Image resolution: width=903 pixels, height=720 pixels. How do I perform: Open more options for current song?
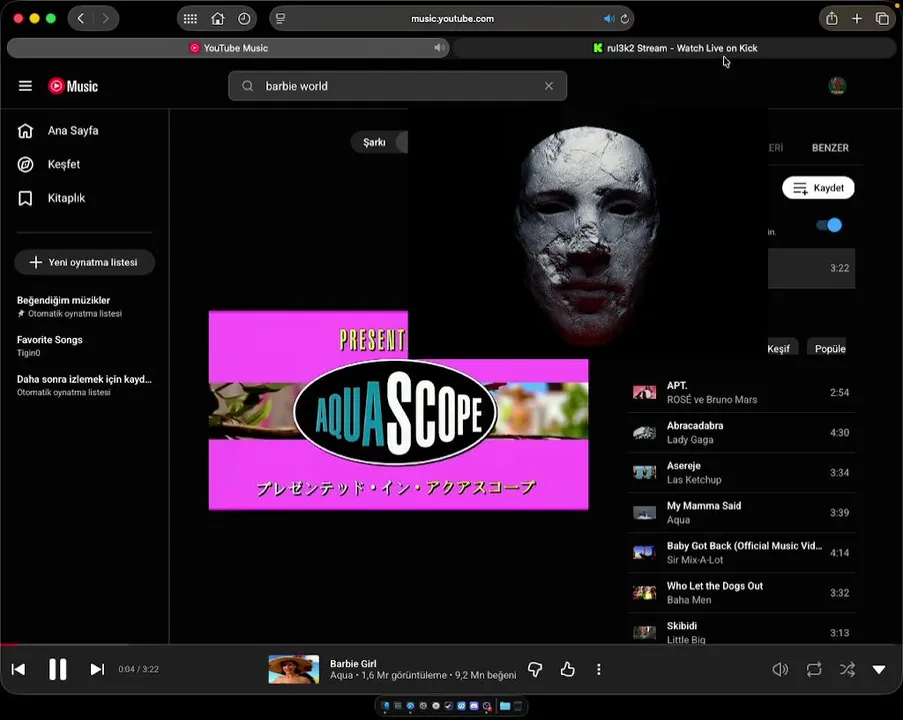click(x=599, y=669)
